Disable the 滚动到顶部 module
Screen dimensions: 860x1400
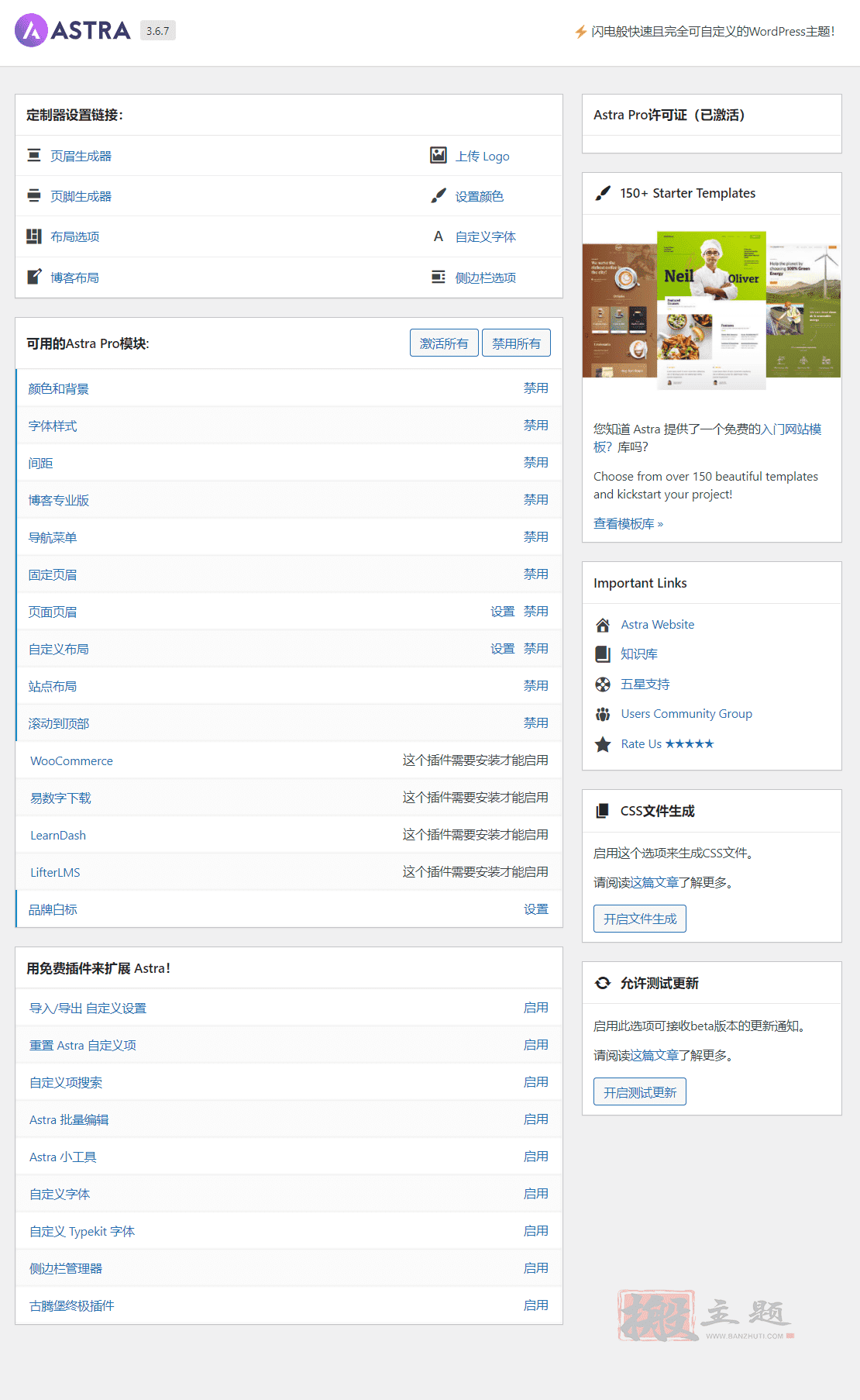coord(536,722)
